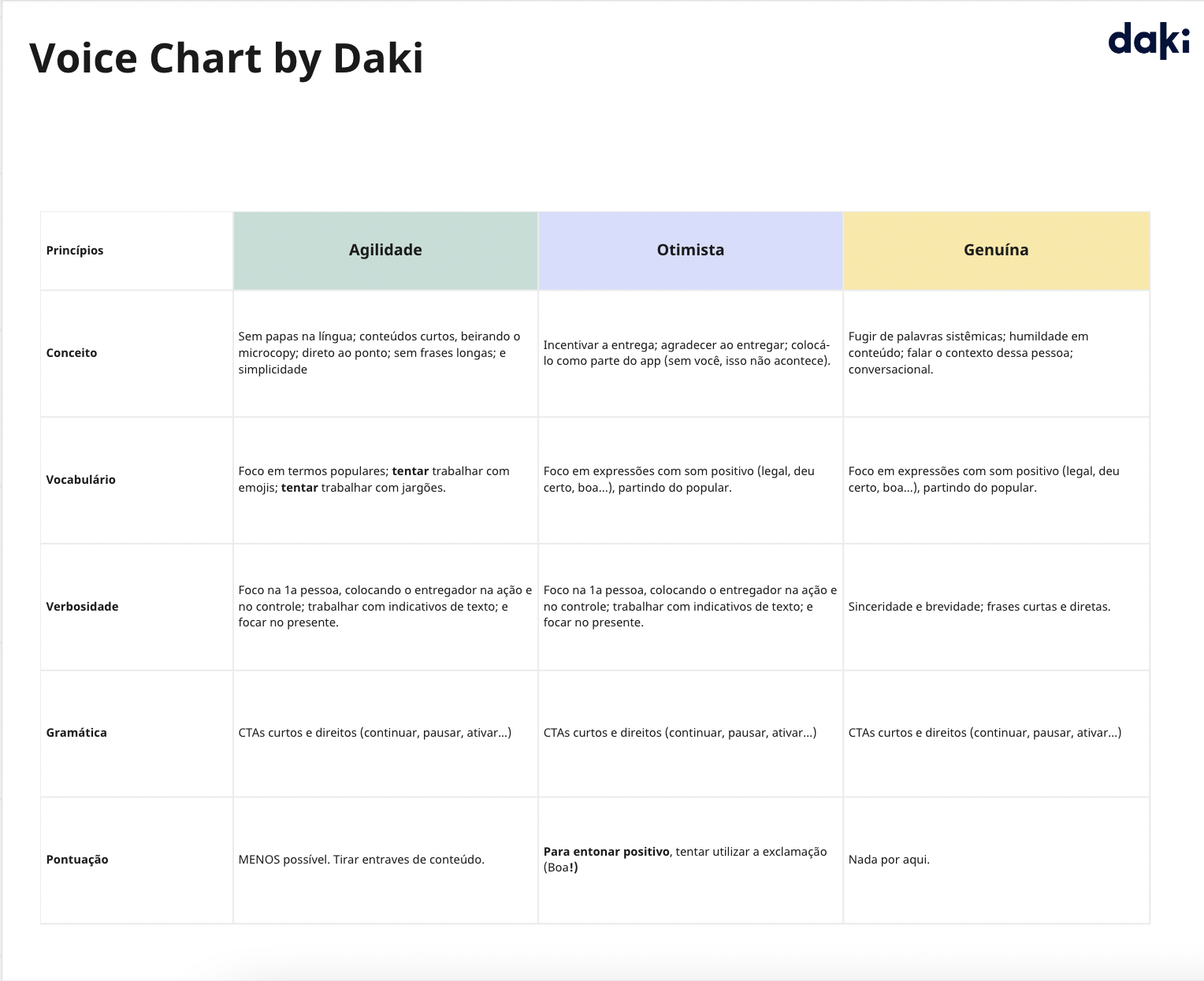Click the Vocabulário row label

click(x=80, y=480)
